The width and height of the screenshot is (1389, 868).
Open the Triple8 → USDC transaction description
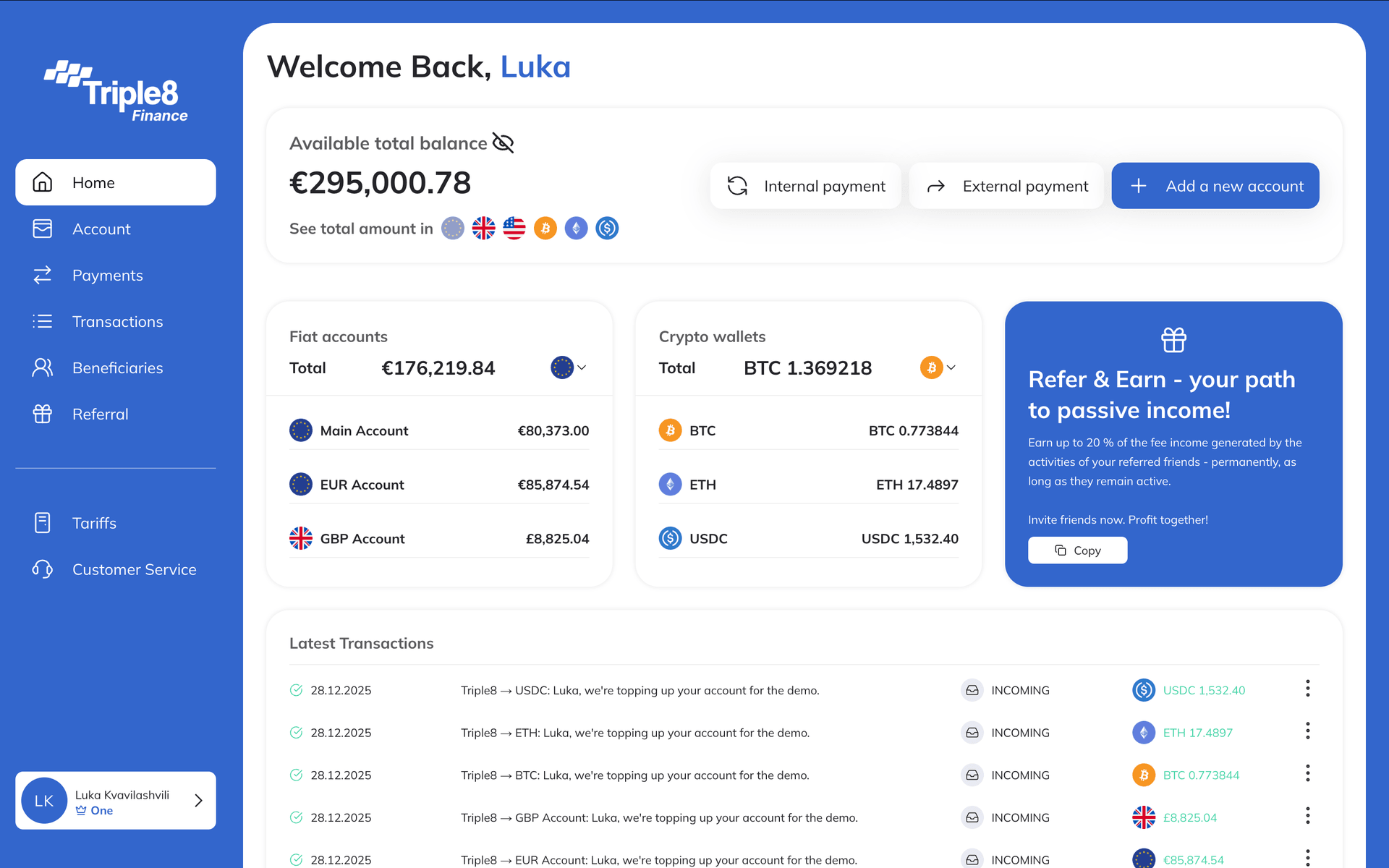(x=640, y=691)
